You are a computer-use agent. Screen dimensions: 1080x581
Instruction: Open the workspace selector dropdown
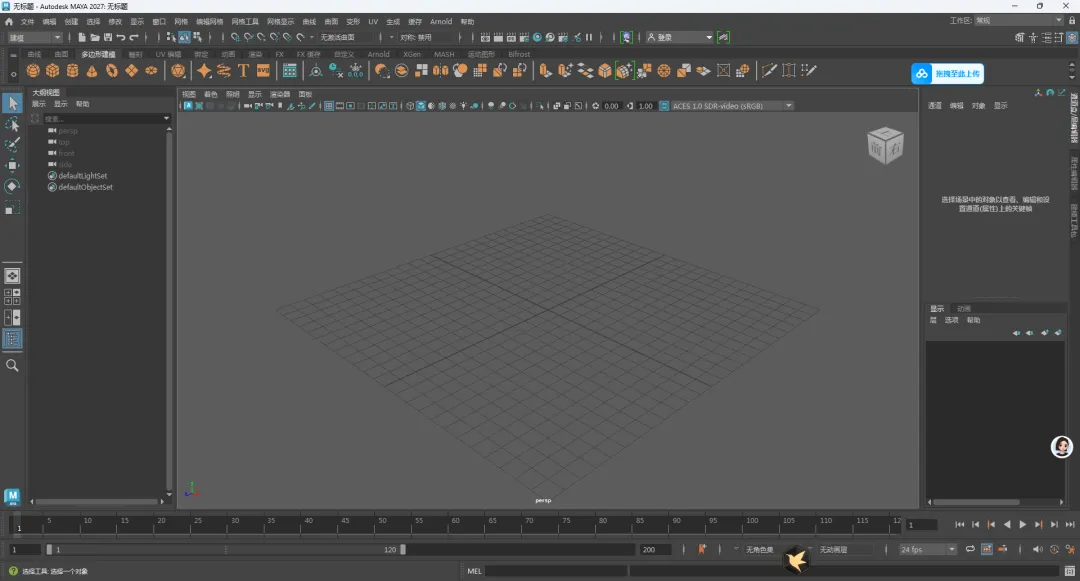1019,20
